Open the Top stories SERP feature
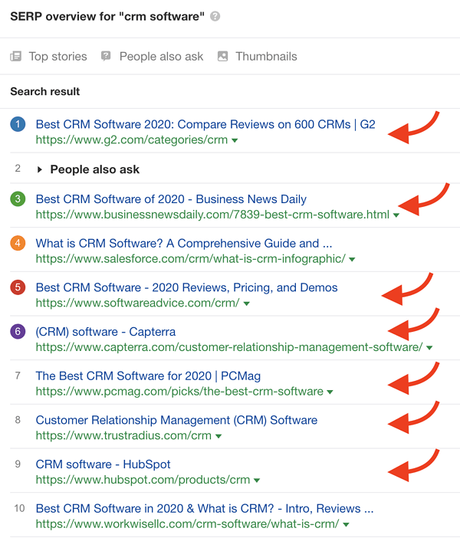Viewport: 460px width, 538px height. (58, 56)
